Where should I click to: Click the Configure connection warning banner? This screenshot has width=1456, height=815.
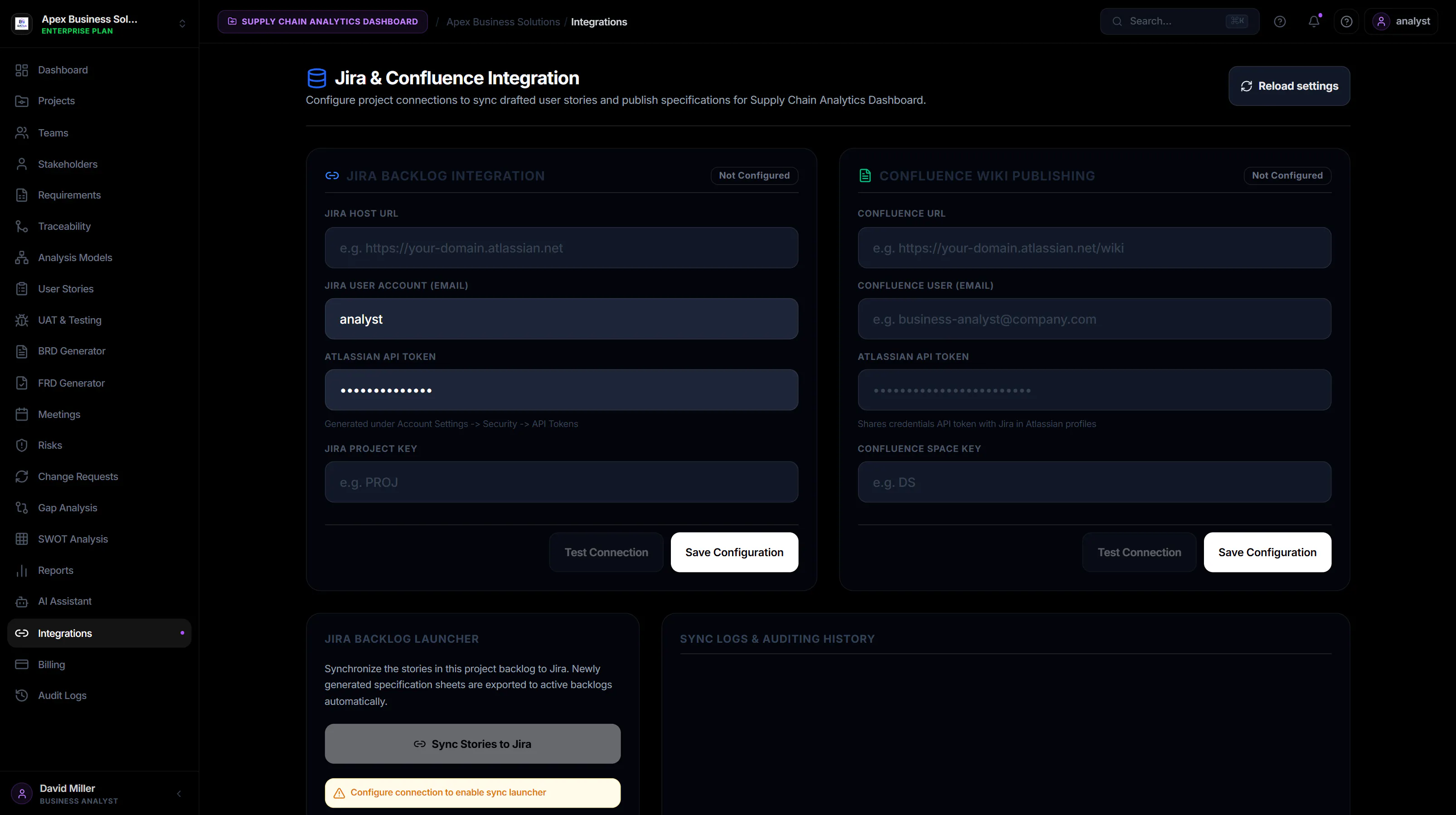coord(472,792)
